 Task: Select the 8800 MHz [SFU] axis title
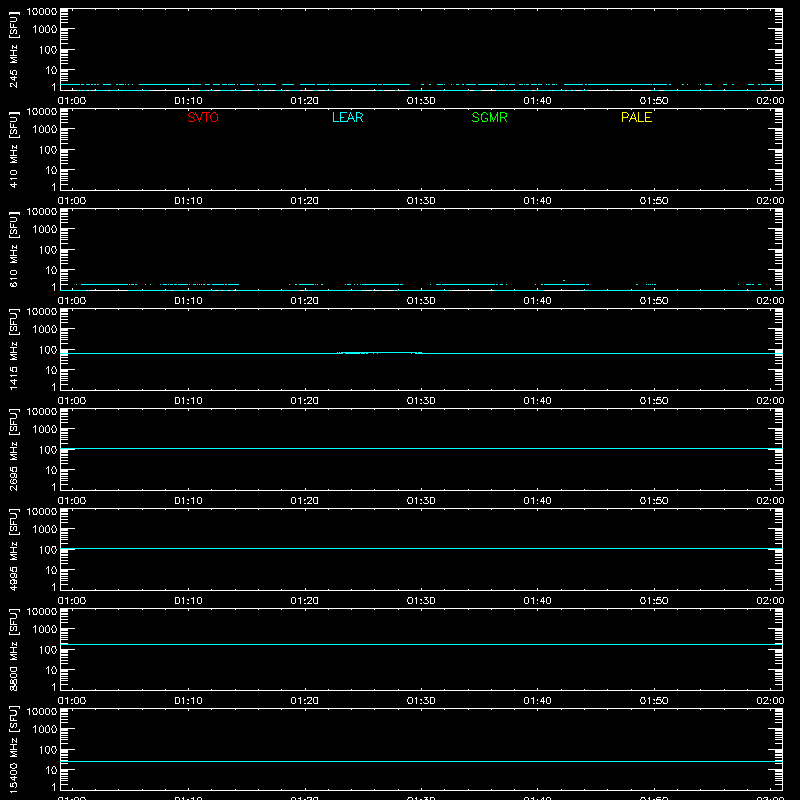click(x=13, y=650)
